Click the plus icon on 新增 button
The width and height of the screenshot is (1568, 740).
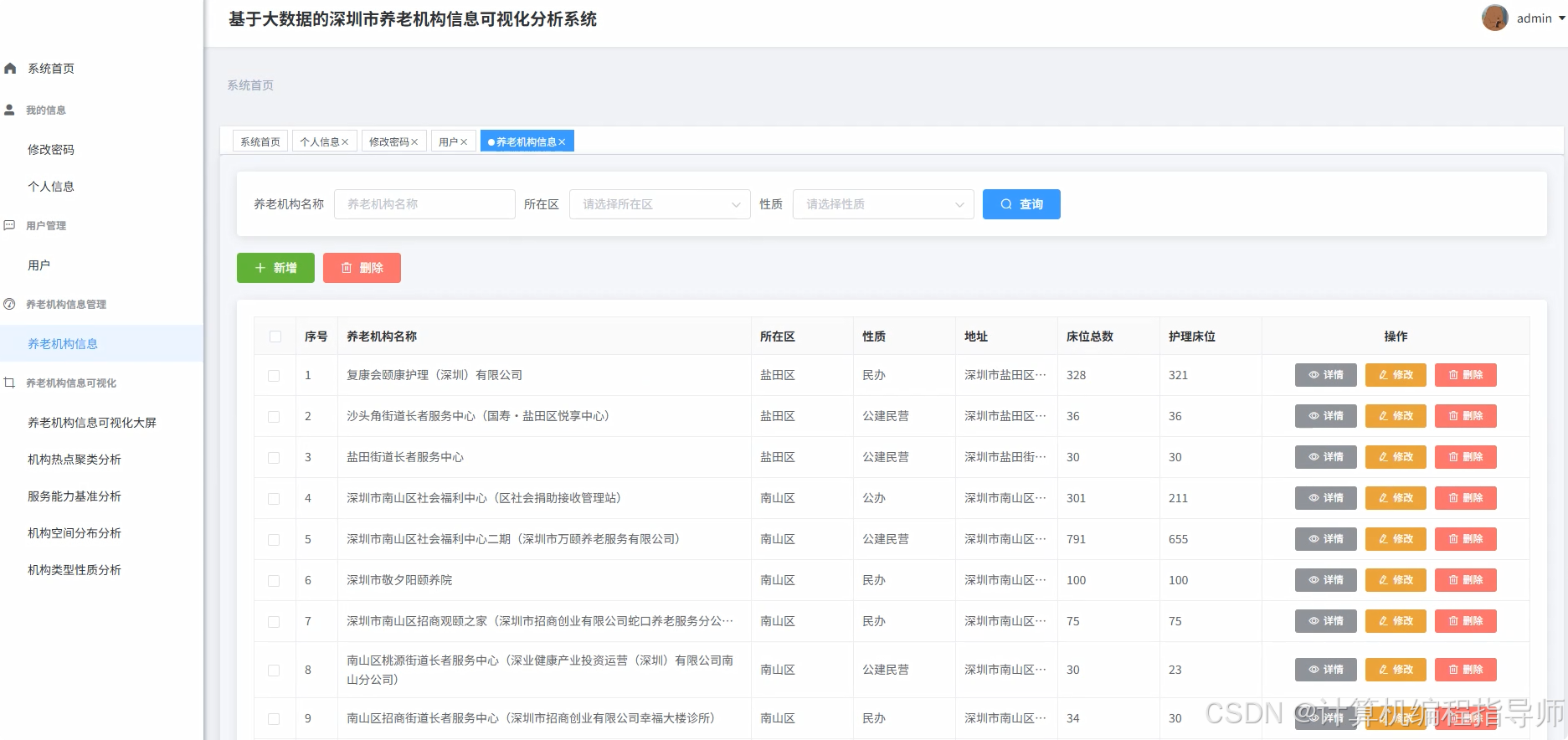tap(260, 268)
